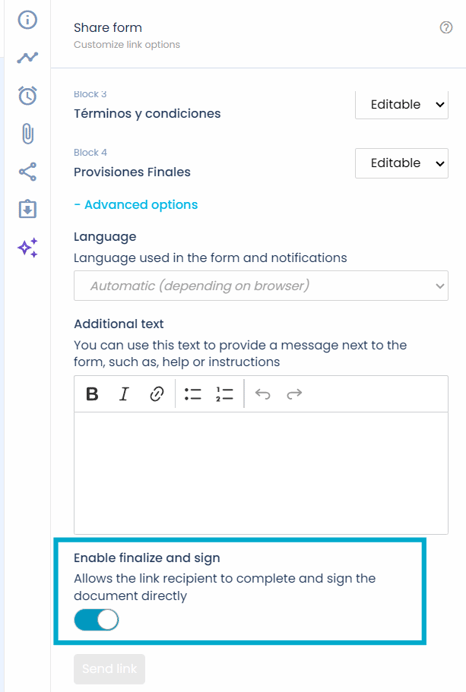Open Editable dropdown for Términos y condiciones
The height and width of the screenshot is (692, 466).
402,105
